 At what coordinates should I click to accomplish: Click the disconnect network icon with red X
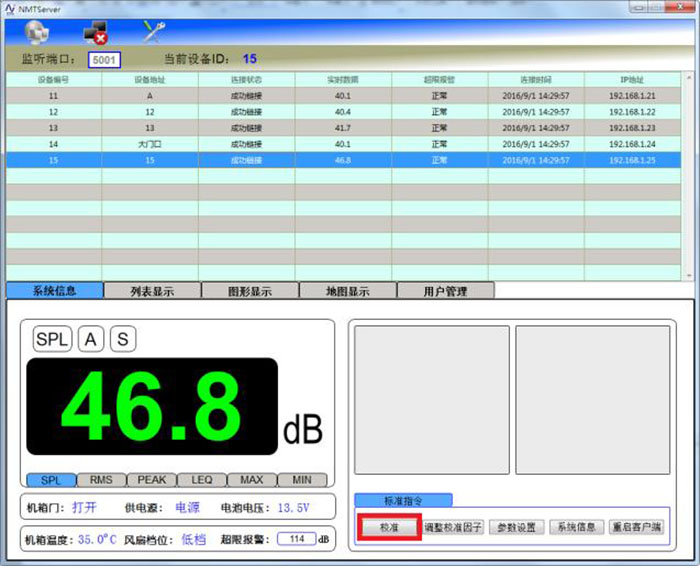95,31
